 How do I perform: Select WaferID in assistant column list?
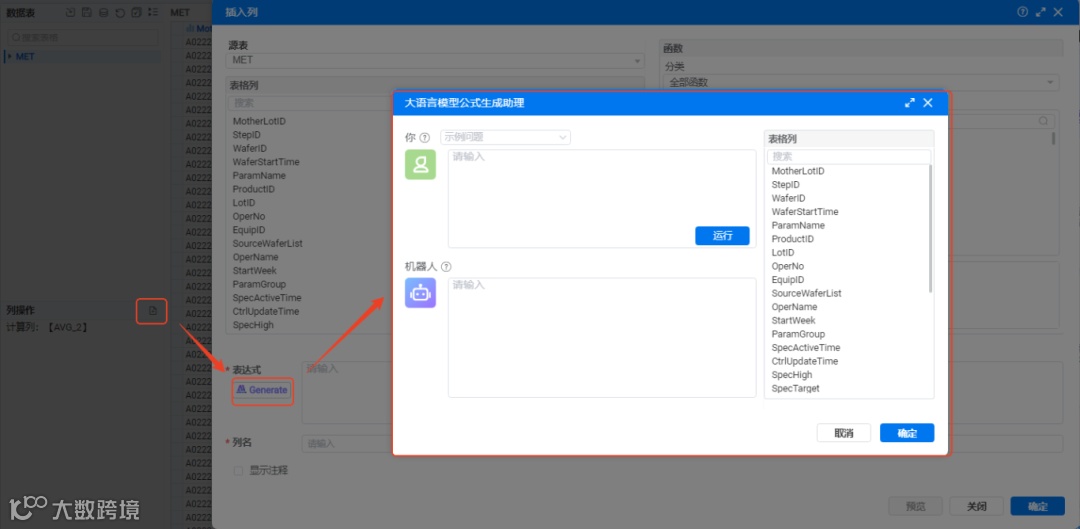click(x=788, y=198)
